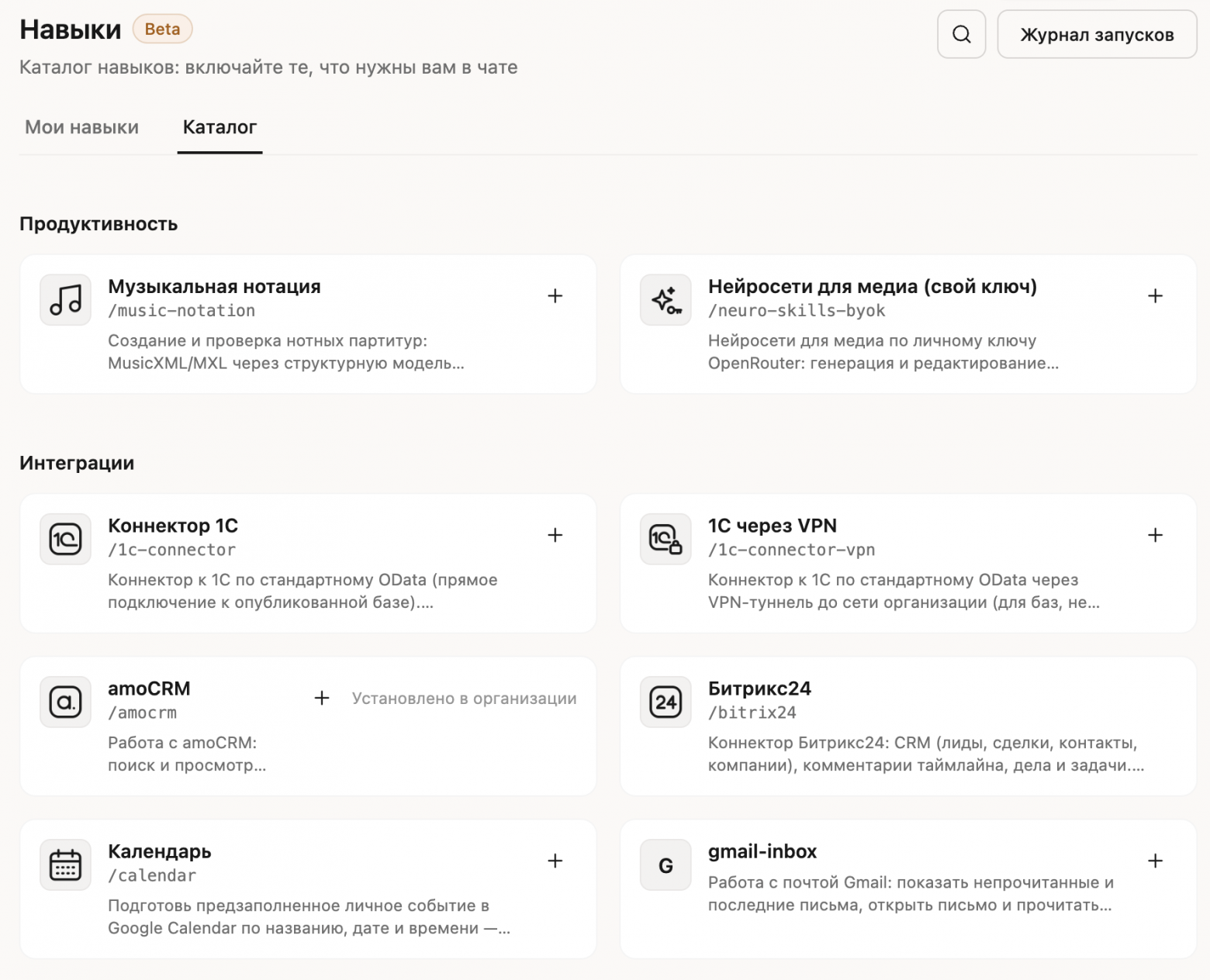Click the description starting "Работа с почтой Gmail"

911,894
